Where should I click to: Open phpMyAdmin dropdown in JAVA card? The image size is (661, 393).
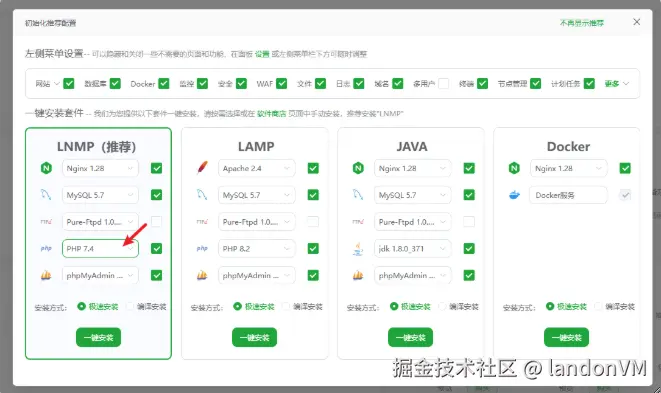click(x=412, y=275)
